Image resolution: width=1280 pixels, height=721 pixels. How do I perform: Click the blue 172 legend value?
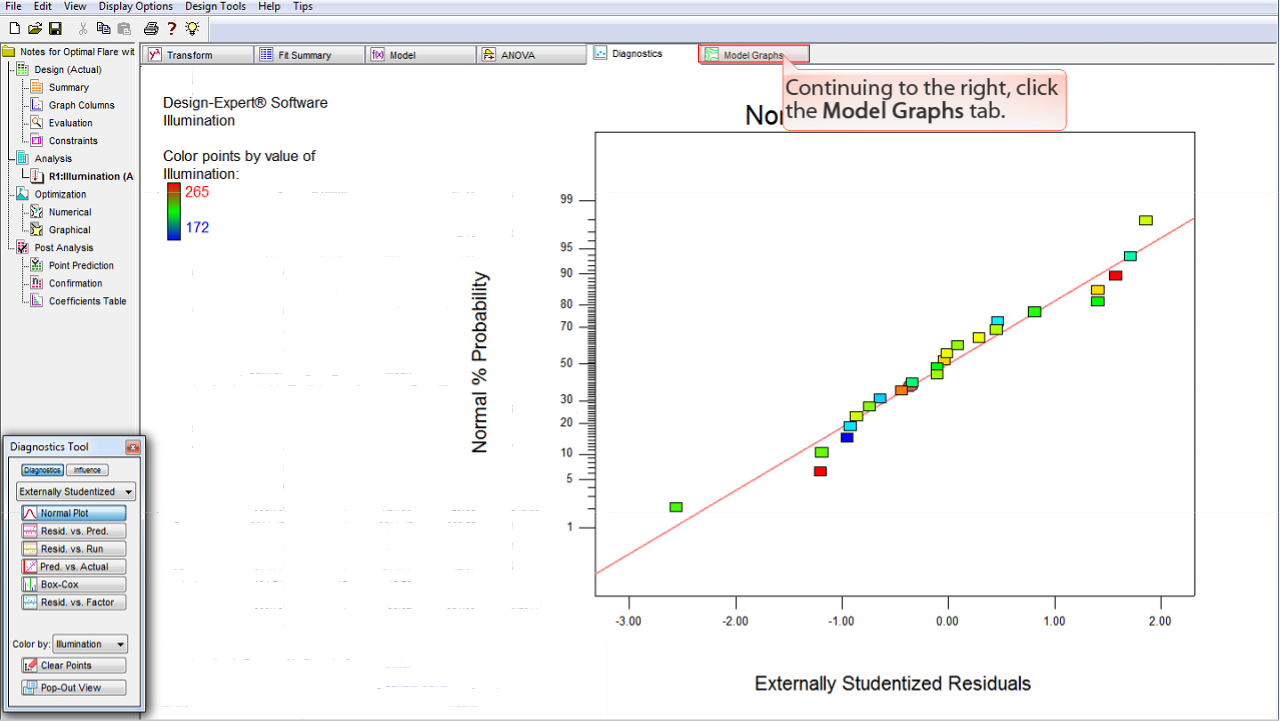click(x=197, y=228)
